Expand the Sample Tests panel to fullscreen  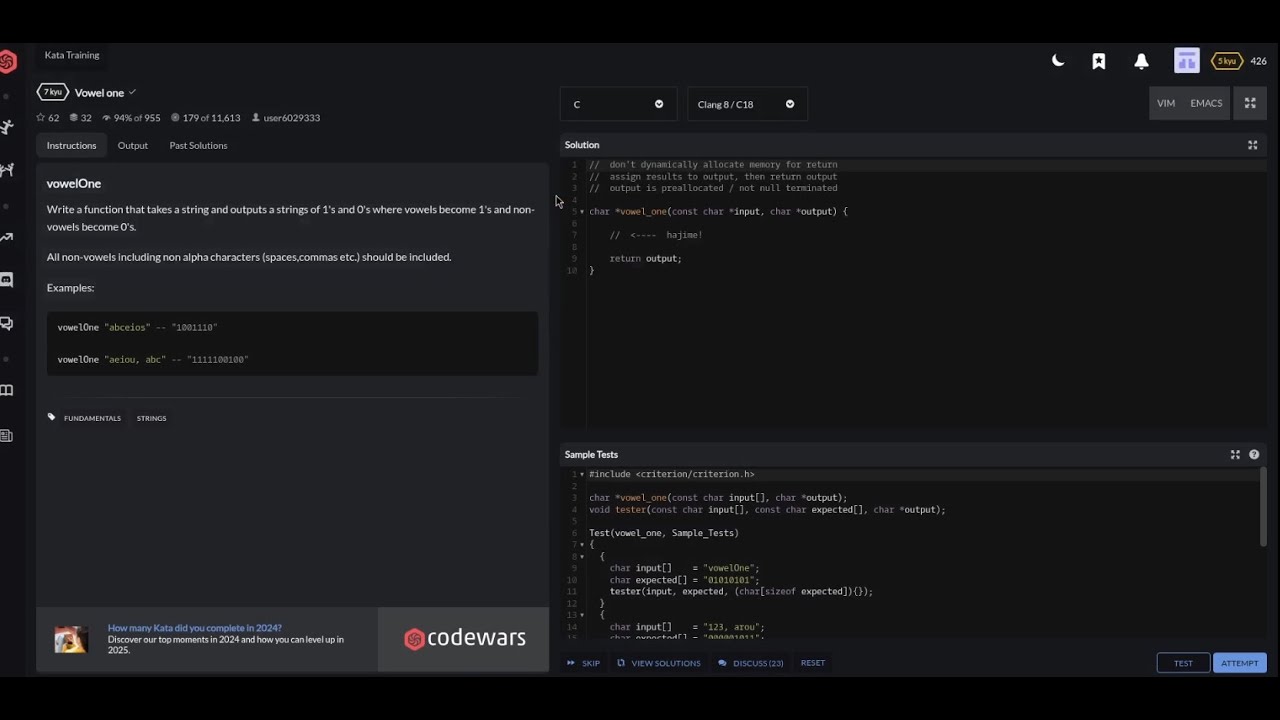coord(1235,454)
